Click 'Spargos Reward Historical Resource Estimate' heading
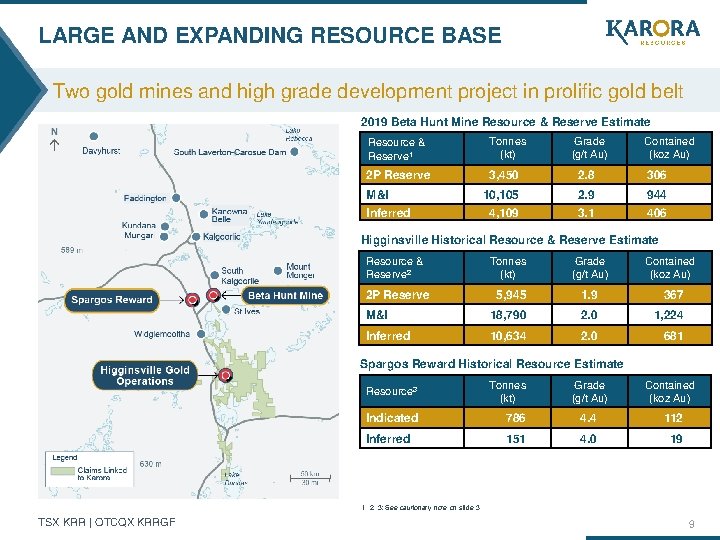This screenshot has height=540, width=720. tap(492, 364)
